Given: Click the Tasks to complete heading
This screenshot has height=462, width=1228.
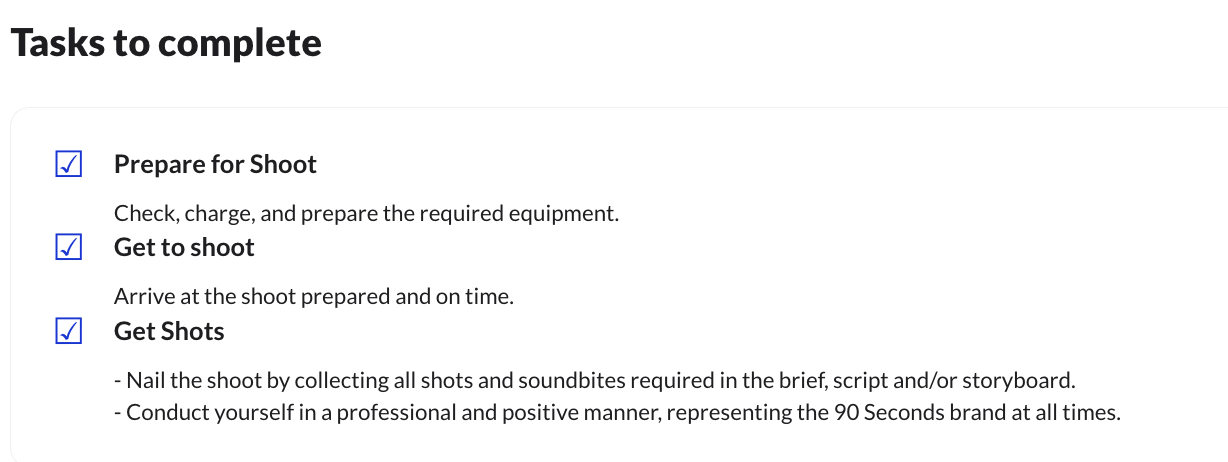Looking at the screenshot, I should point(166,44).
